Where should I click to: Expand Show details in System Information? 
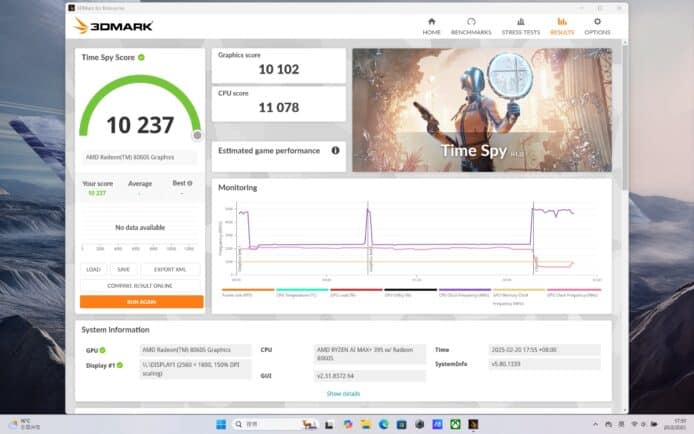(341, 394)
